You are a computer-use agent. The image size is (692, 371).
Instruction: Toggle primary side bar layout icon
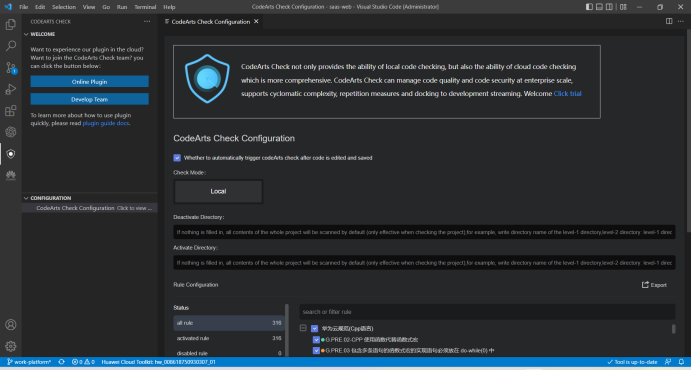coord(589,7)
